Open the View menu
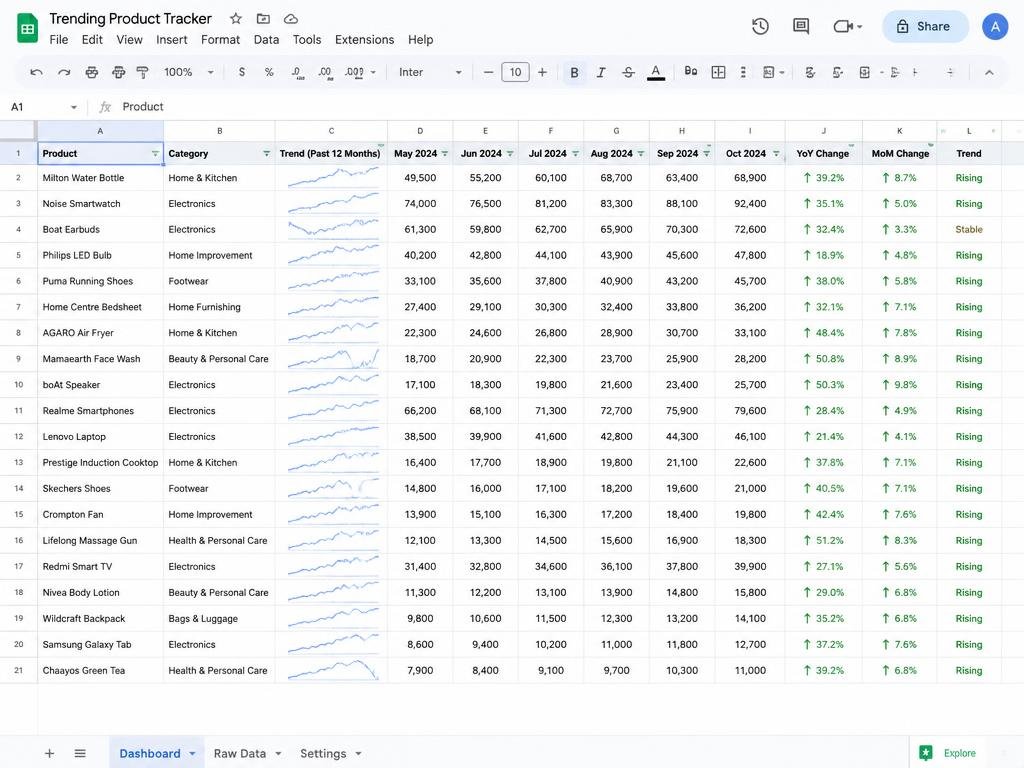 pyautogui.click(x=129, y=40)
